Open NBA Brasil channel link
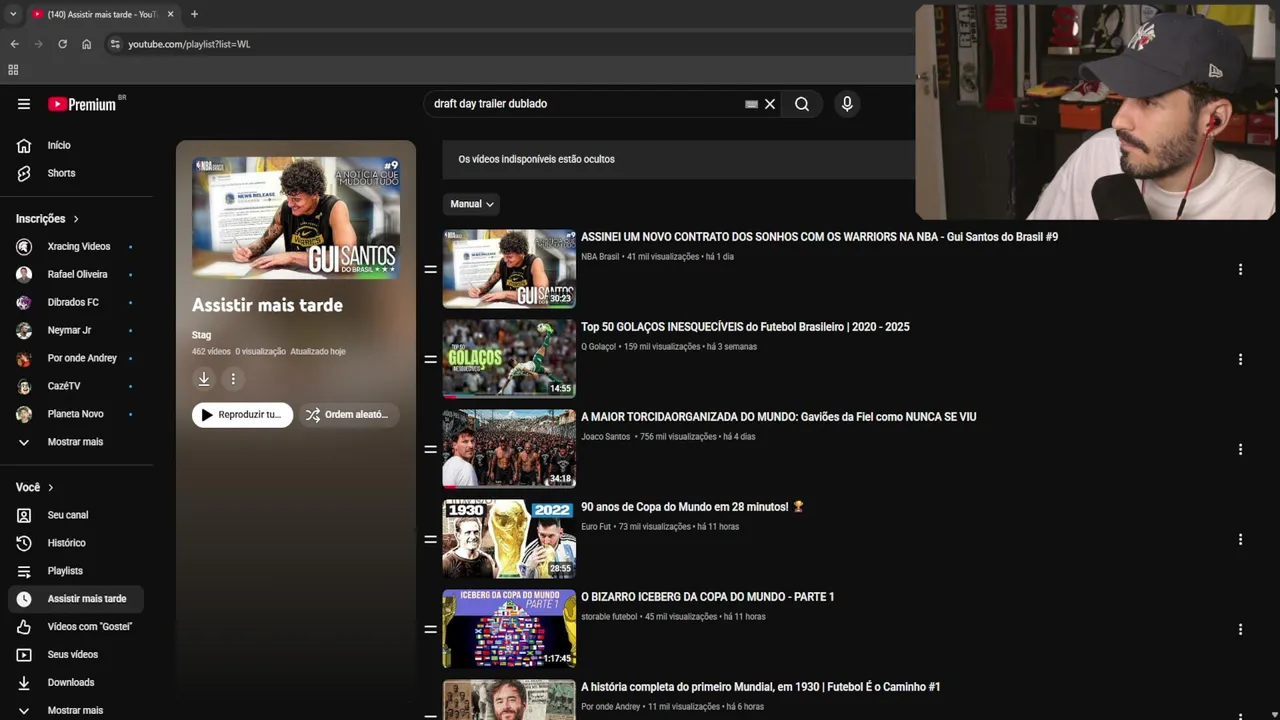The image size is (1280, 720). [x=600, y=257]
